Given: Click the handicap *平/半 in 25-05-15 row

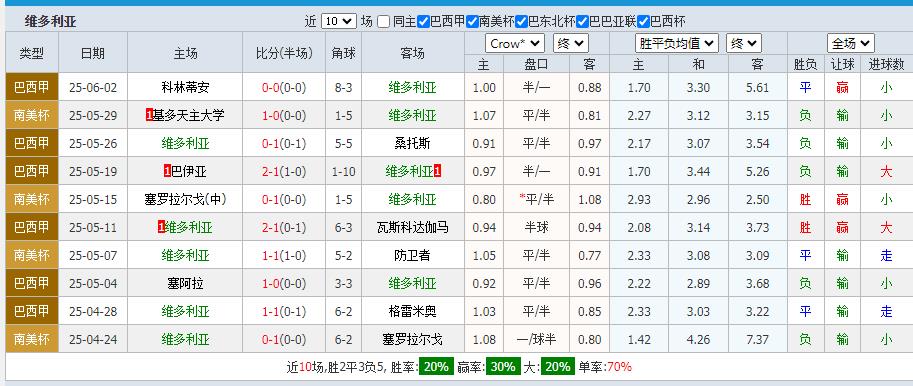Looking at the screenshot, I should click(536, 200).
